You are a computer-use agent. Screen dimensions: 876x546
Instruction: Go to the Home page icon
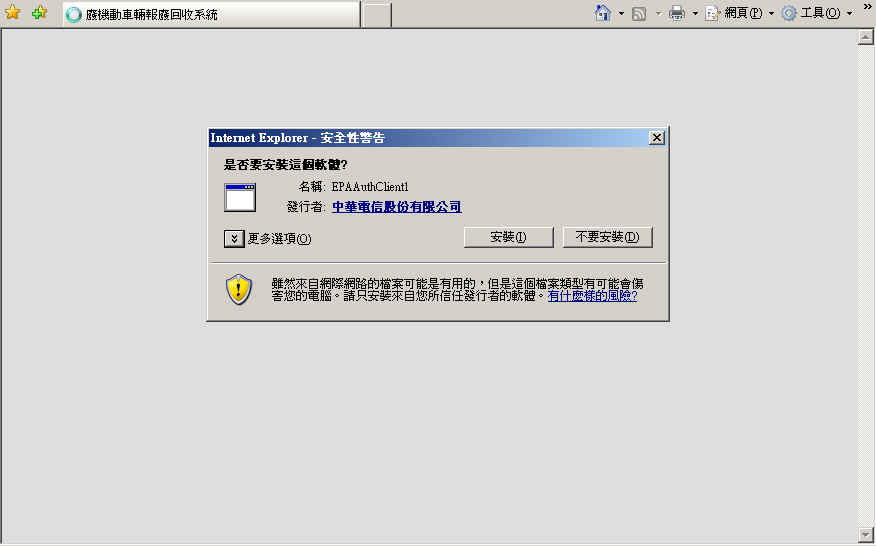click(602, 13)
